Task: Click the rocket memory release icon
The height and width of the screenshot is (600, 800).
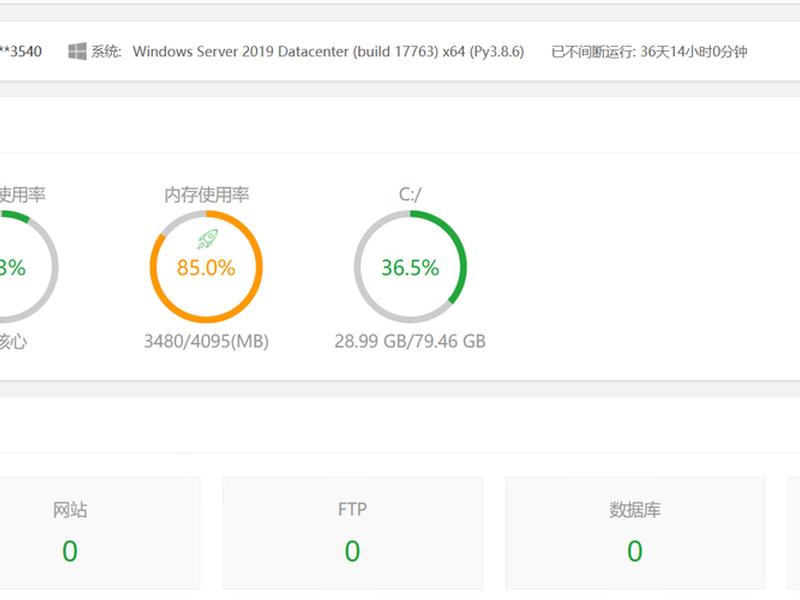Action: pos(207,239)
